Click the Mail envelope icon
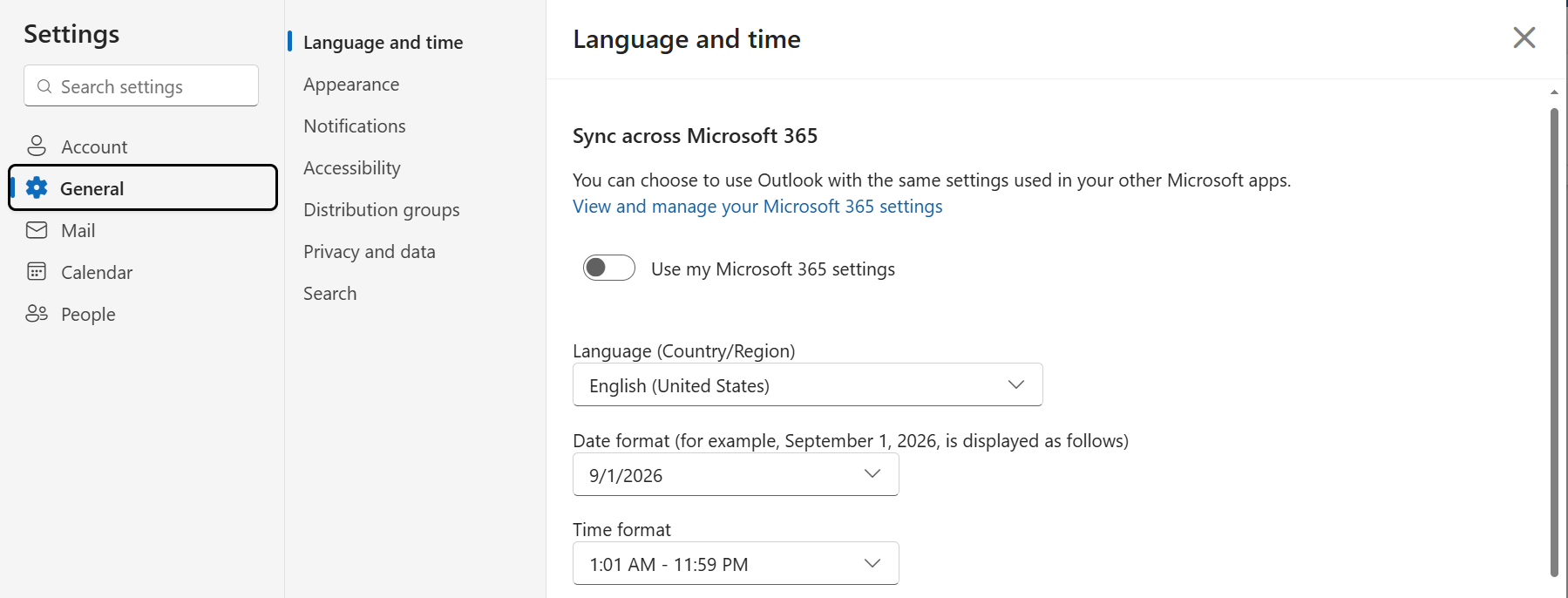Image resolution: width=1568 pixels, height=598 pixels. click(37, 230)
